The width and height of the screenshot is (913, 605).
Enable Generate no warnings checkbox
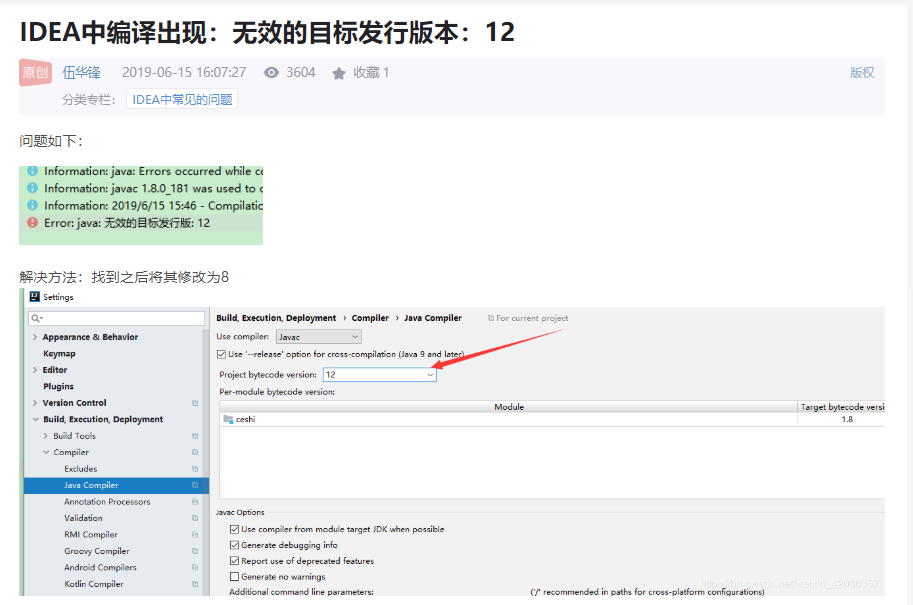(234, 576)
